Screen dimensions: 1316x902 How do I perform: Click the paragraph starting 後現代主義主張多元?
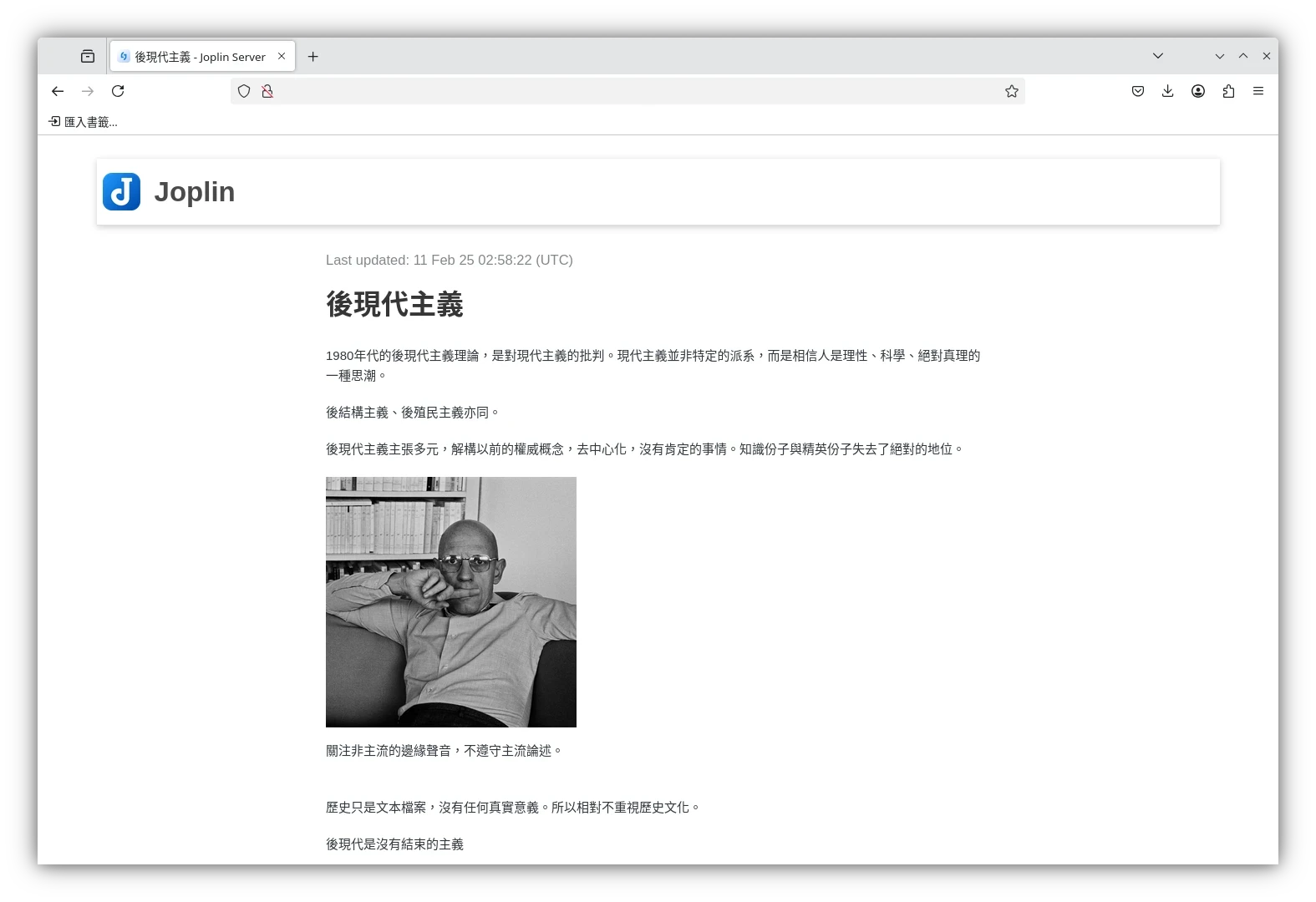[645, 449]
